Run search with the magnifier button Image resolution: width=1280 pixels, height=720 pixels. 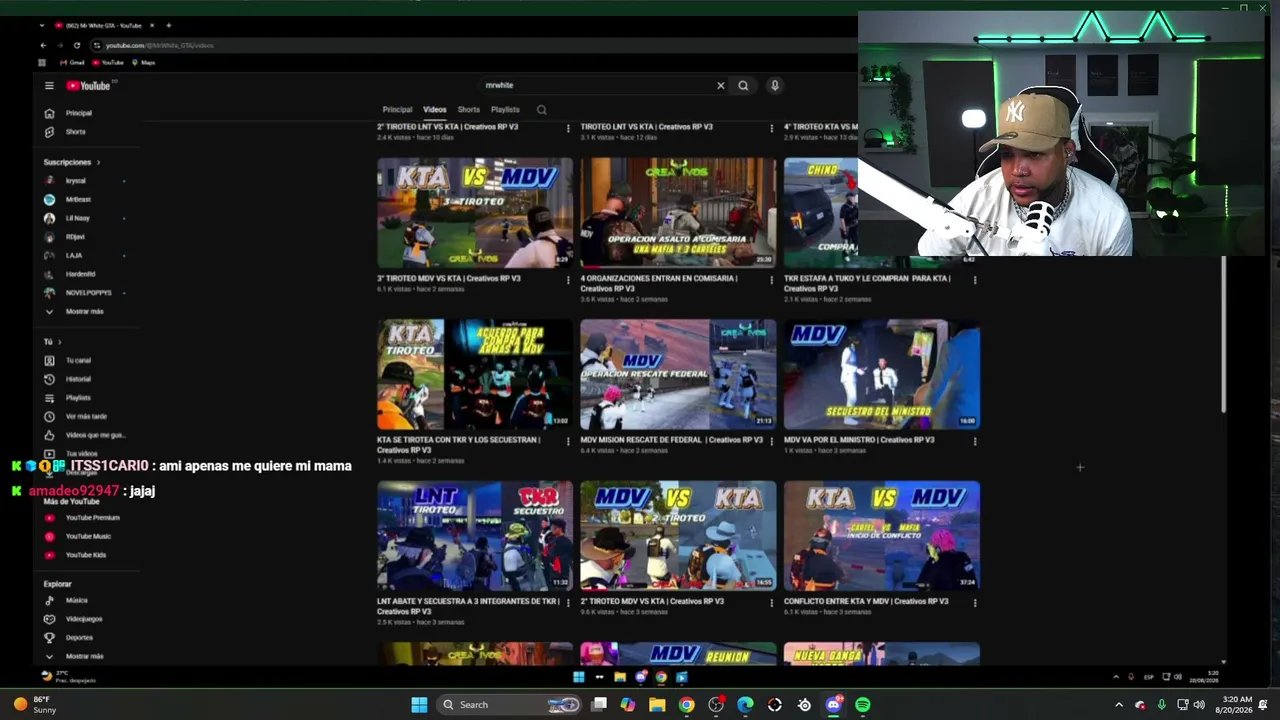pyautogui.click(x=743, y=86)
